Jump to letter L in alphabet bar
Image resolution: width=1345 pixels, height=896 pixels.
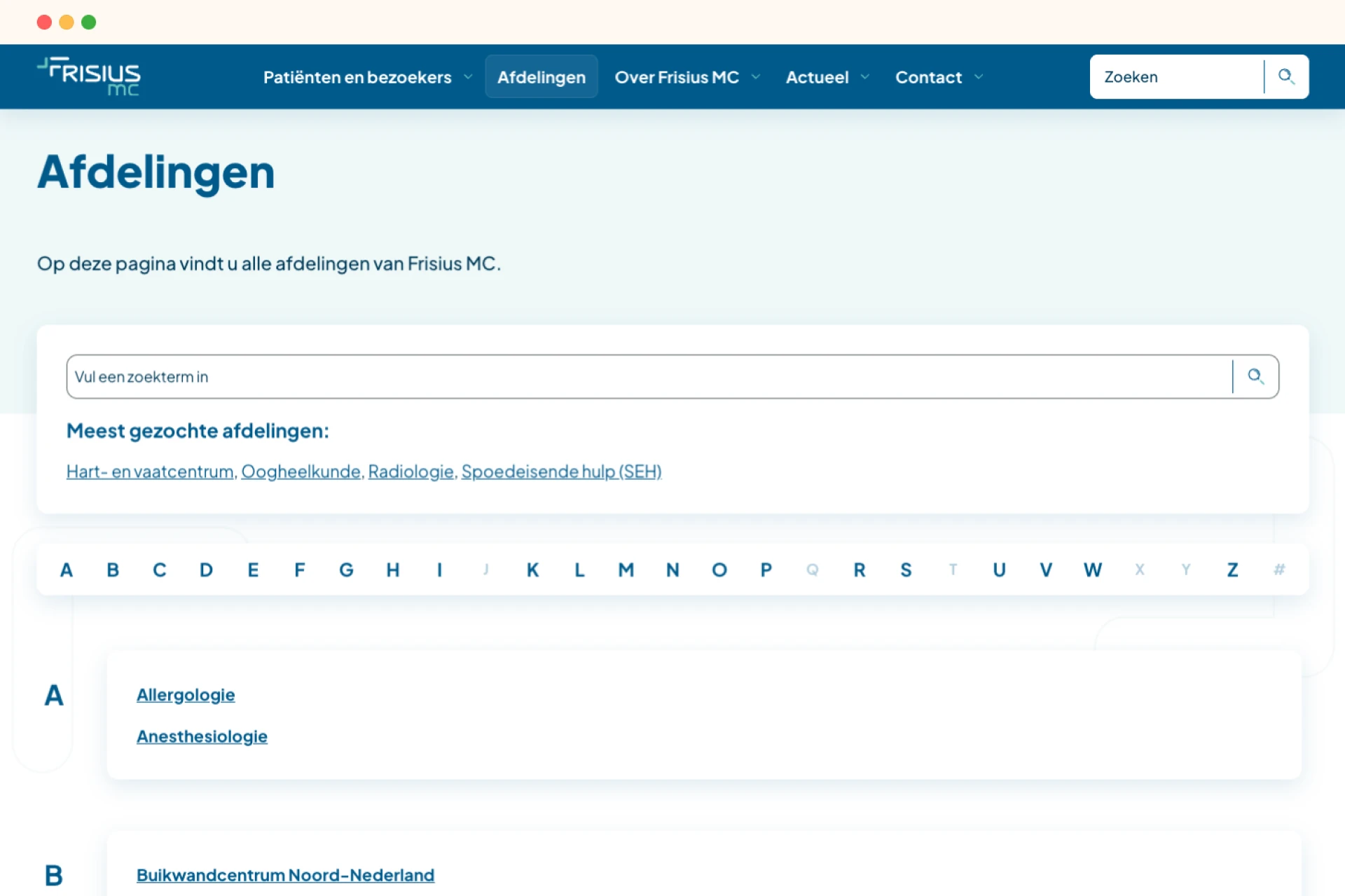click(579, 570)
